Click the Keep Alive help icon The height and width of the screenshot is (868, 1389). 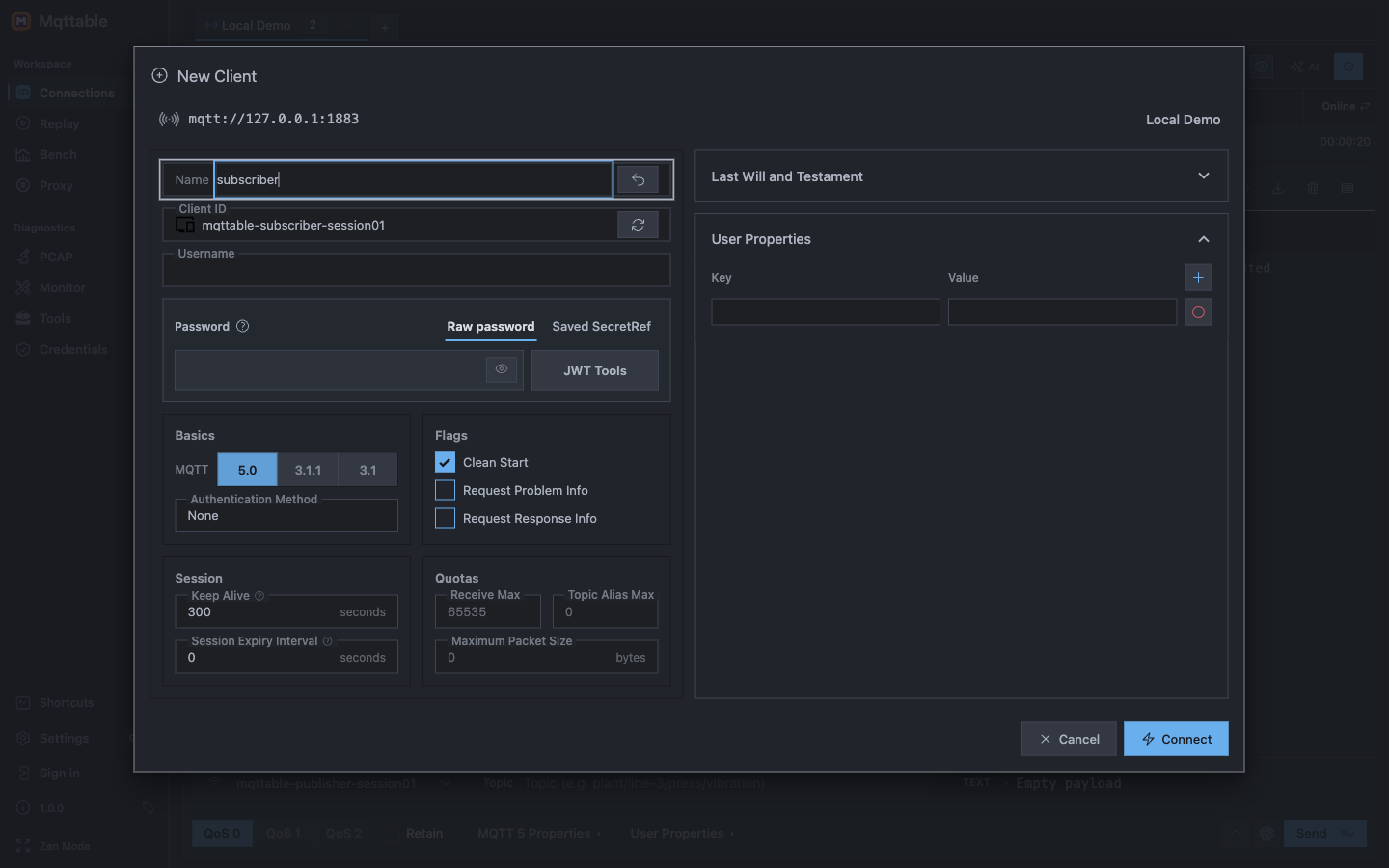point(259,596)
